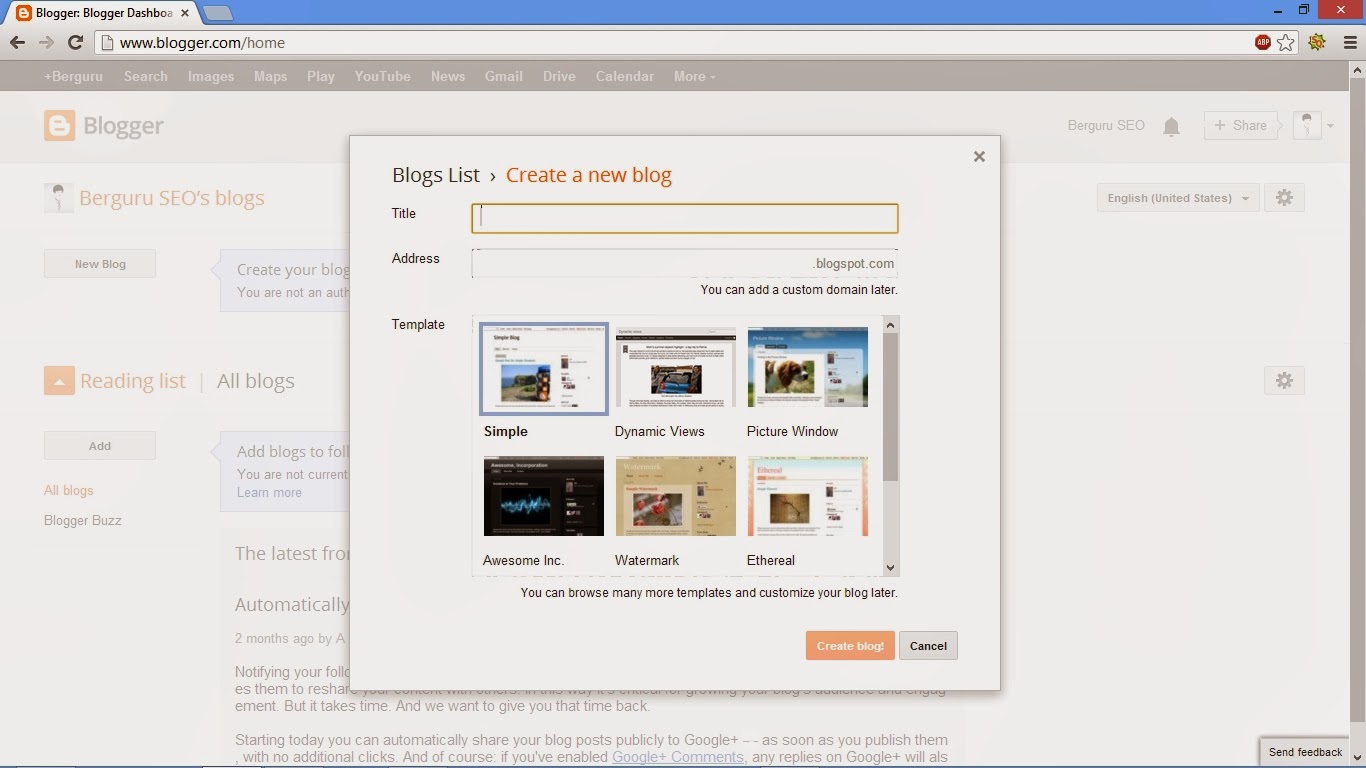Select the Awesome Inc. template thumbnail
This screenshot has height=768, width=1366.
tap(544, 496)
